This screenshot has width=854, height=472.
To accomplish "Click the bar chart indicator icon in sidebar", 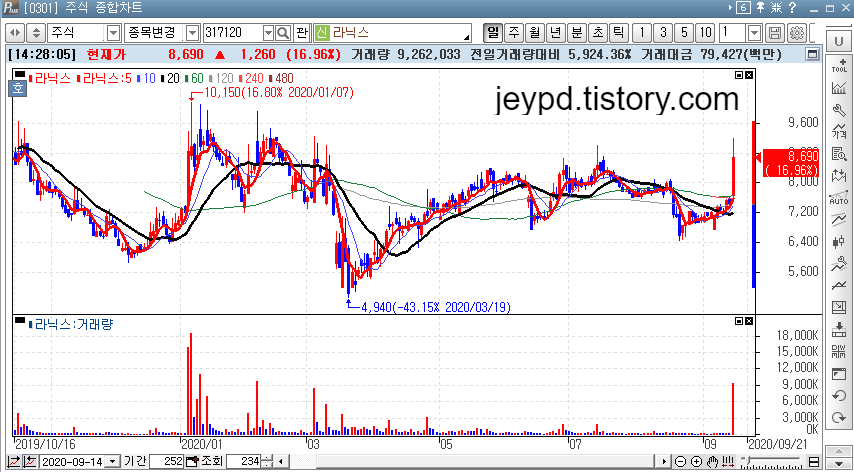I will tap(839, 88).
